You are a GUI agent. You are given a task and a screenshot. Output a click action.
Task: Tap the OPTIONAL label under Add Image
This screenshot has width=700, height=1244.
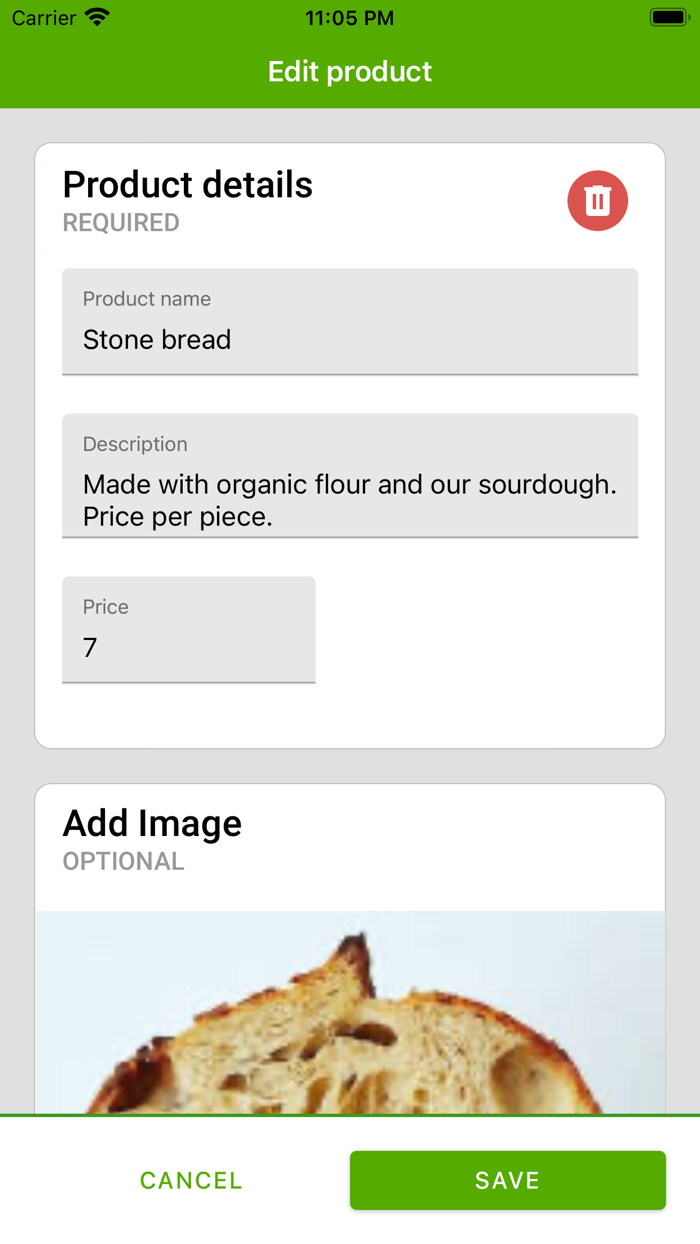pos(123,861)
